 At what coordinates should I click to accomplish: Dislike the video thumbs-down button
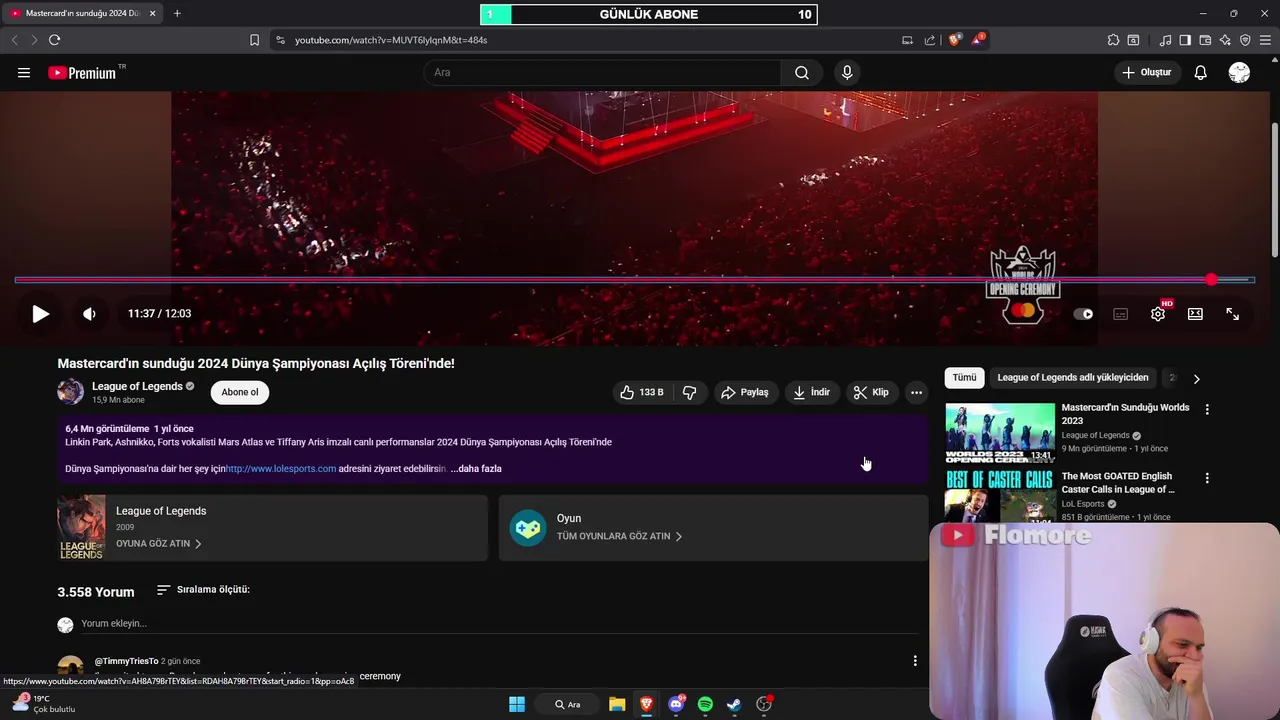(x=690, y=392)
